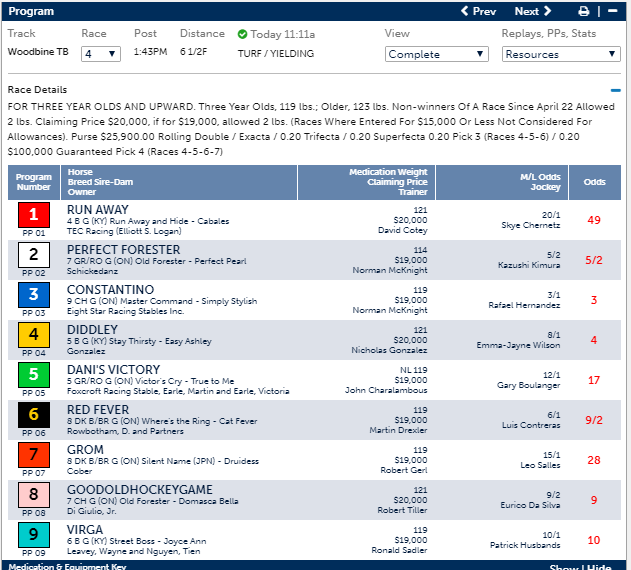Image resolution: width=631 pixels, height=570 pixels.
Task: Click the 9/2 odds for Red Fever
Action: 594,420
